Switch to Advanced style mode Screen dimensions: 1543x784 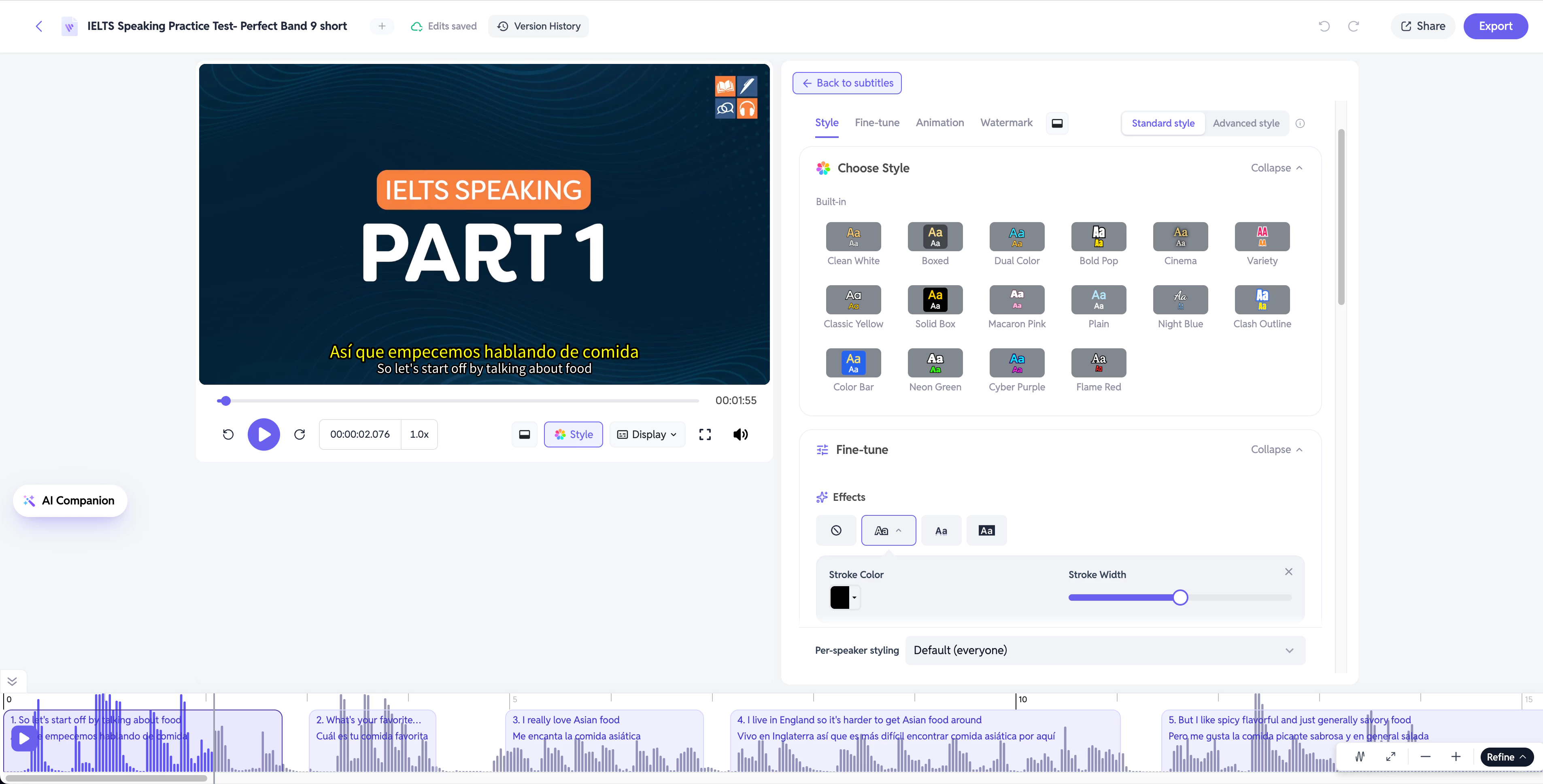[x=1246, y=123]
